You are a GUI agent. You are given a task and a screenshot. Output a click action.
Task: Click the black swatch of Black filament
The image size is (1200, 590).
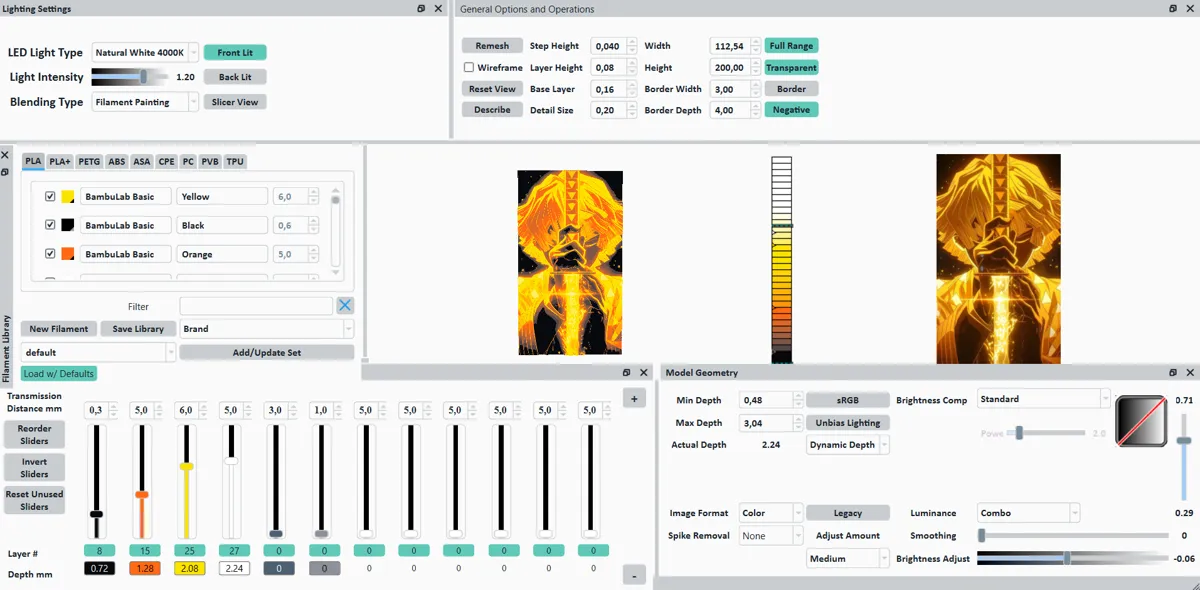click(x=68, y=225)
